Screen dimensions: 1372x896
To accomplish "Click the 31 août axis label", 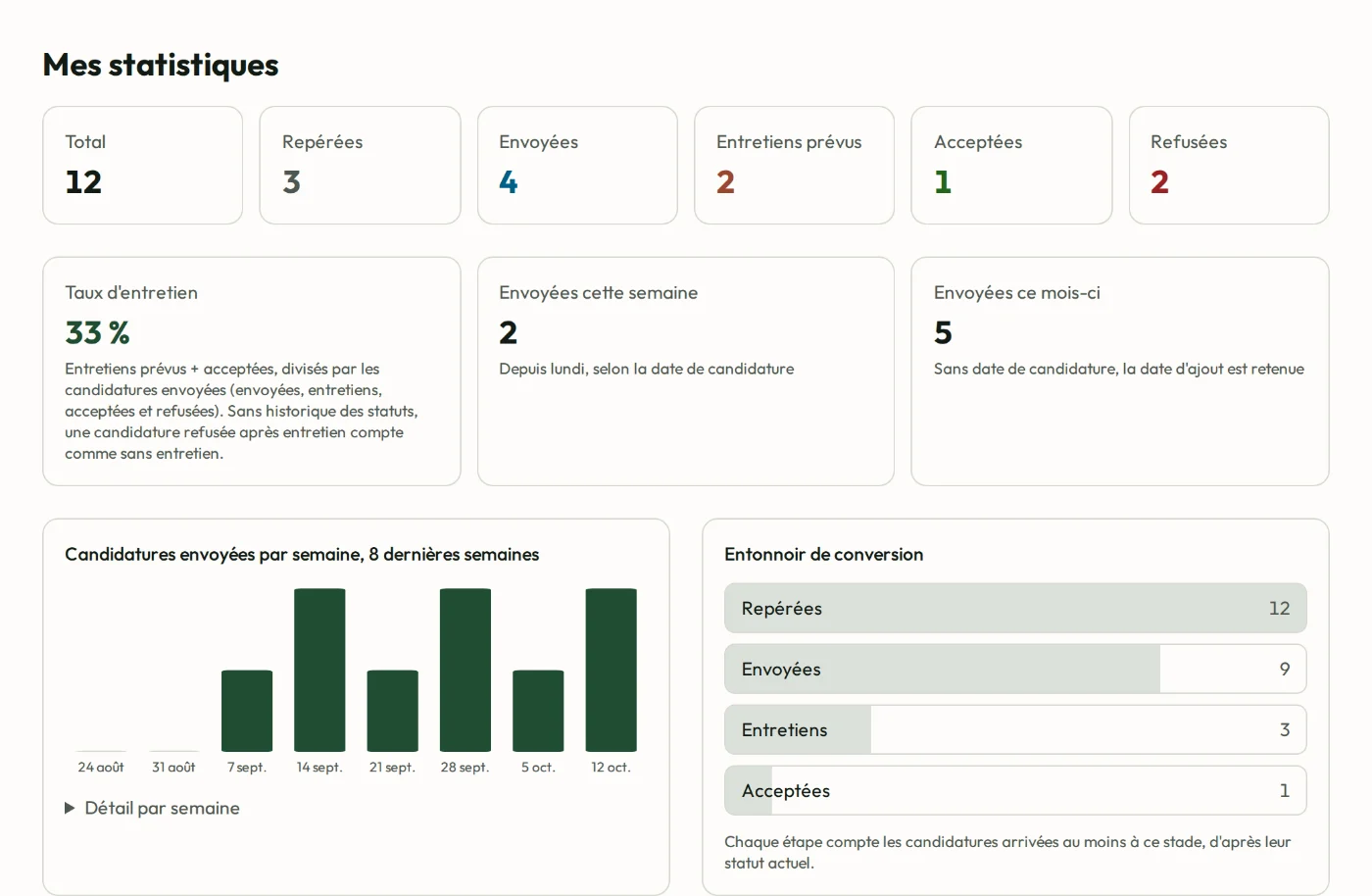I will 173,767.
